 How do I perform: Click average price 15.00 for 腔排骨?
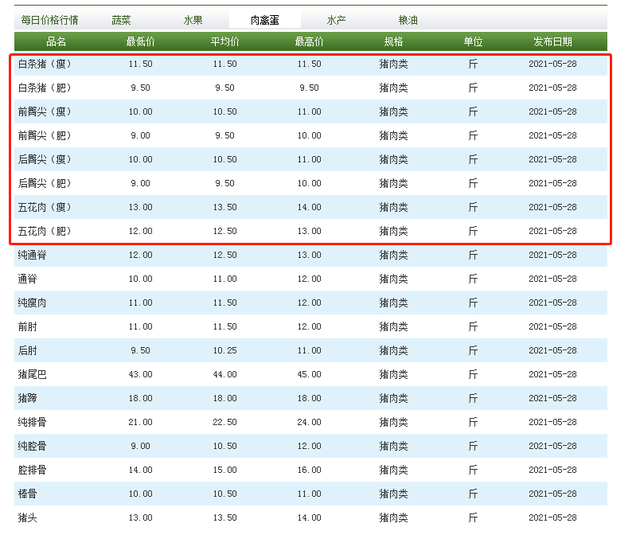pos(225,470)
